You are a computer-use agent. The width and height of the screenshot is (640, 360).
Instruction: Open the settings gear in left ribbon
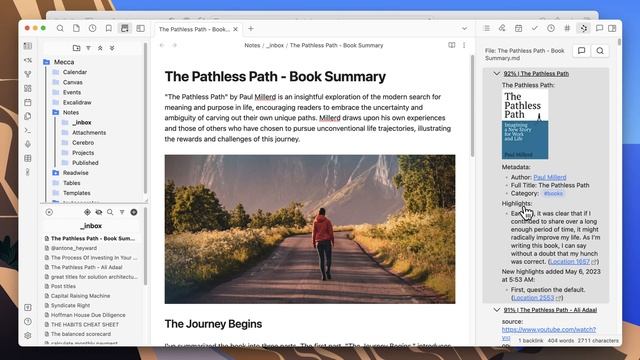point(28,335)
